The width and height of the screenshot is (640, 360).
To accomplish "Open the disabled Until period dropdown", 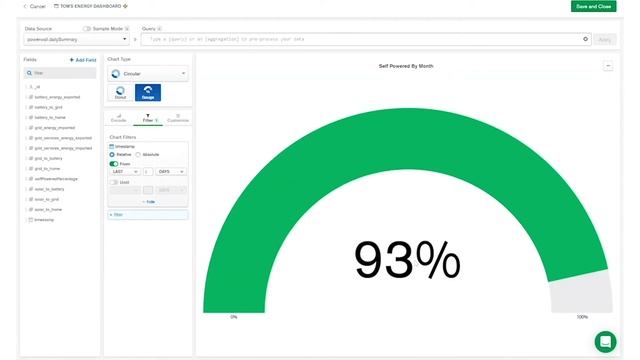I will 125,190.
